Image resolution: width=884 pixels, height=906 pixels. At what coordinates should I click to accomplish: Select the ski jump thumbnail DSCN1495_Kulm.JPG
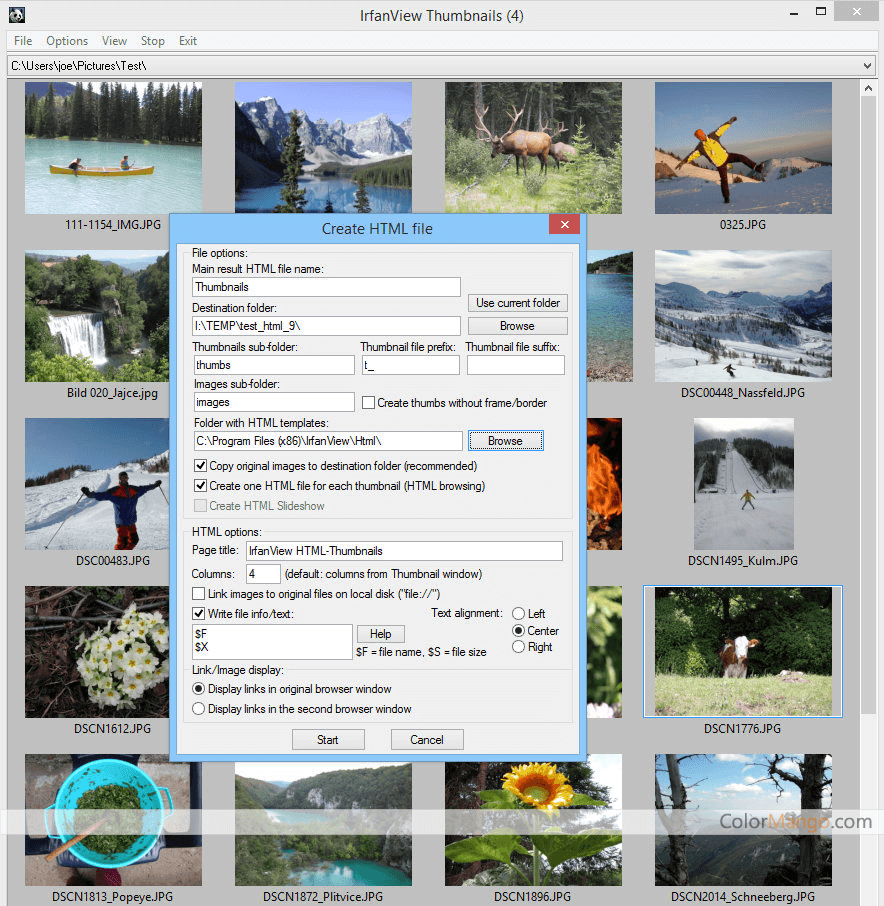[x=742, y=484]
